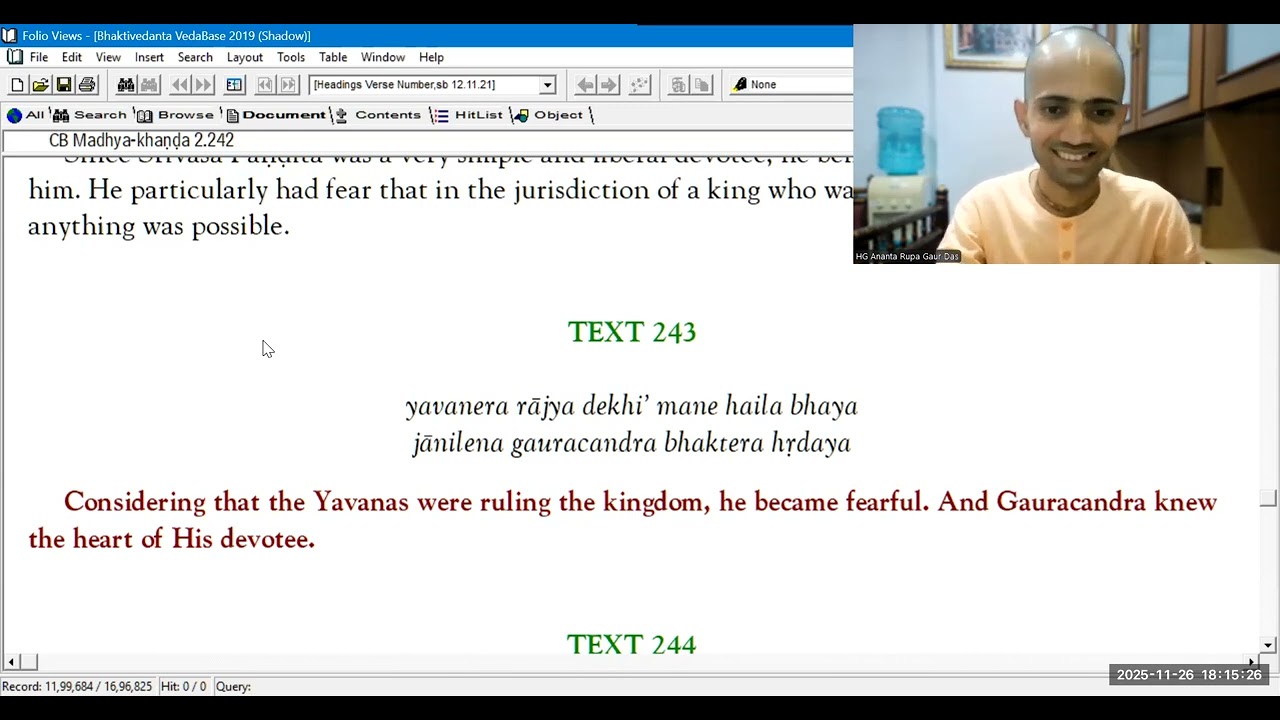Image resolution: width=1280 pixels, height=720 pixels.
Task: Open the Table menu
Action: coord(333,57)
